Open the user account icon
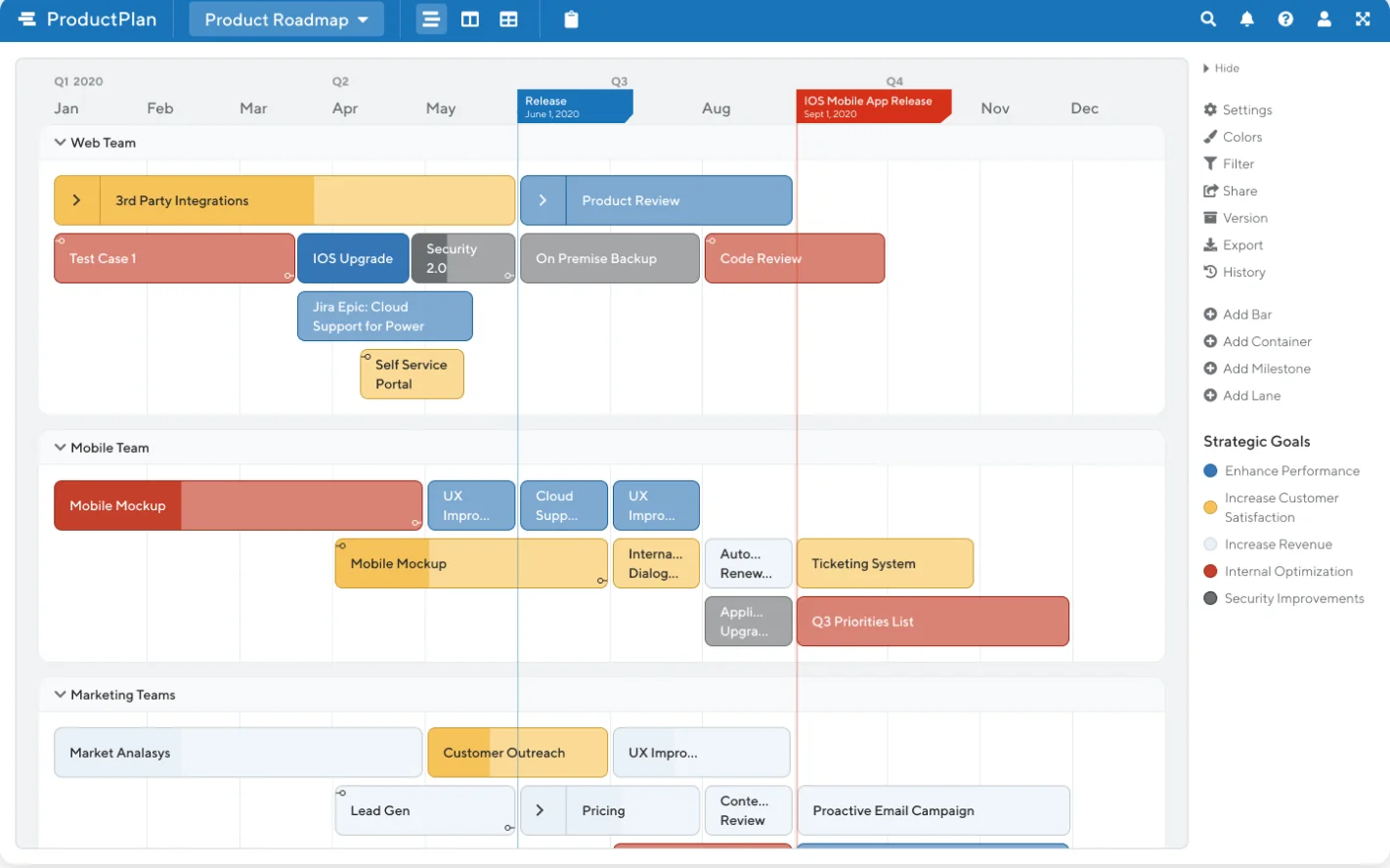 pos(1325,19)
